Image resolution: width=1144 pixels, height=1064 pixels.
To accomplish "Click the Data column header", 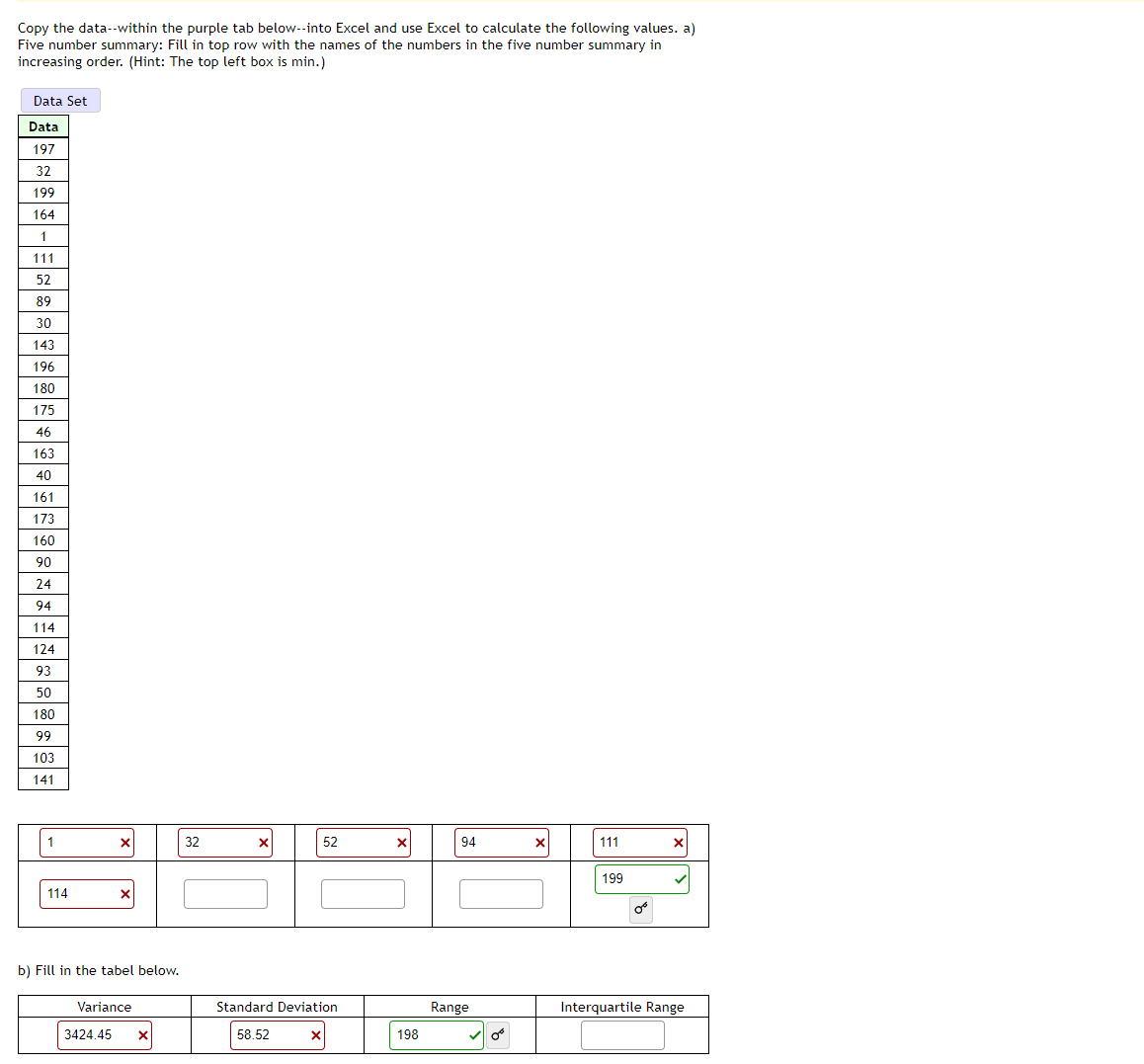I will tap(42, 126).
